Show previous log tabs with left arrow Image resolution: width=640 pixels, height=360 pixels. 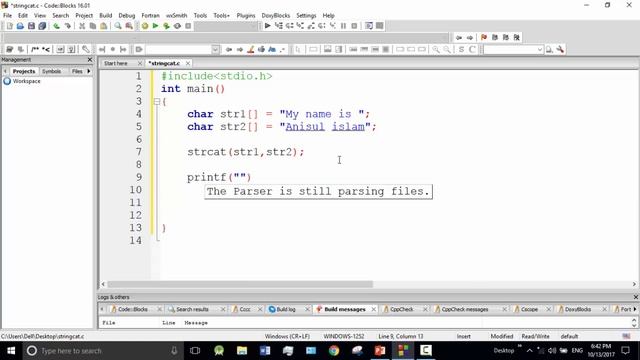pyautogui.click(x=102, y=309)
